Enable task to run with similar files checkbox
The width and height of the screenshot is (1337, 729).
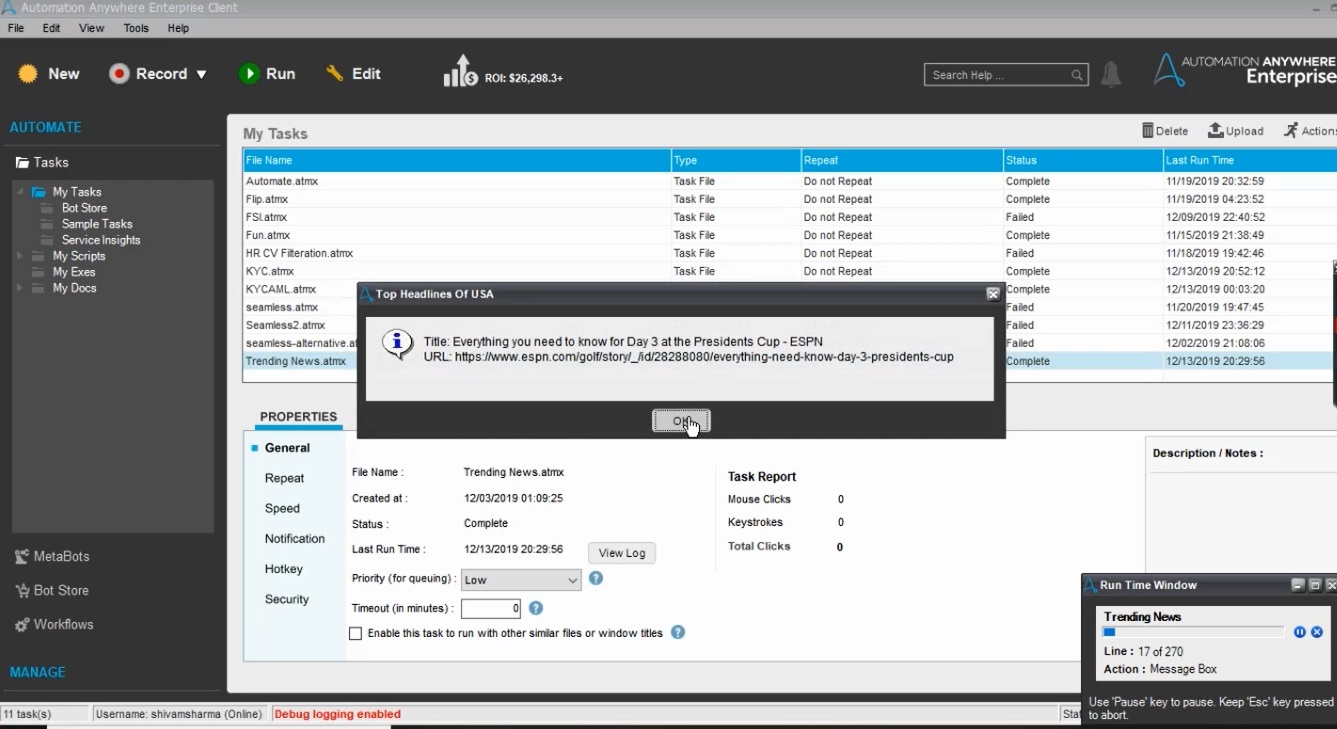pos(355,633)
